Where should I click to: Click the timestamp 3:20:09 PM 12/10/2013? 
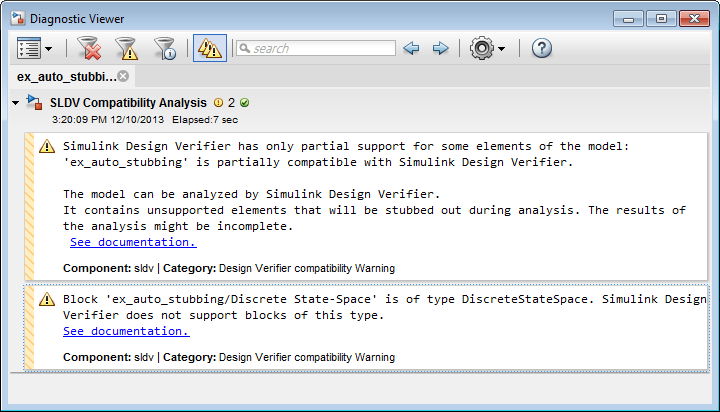point(108,120)
